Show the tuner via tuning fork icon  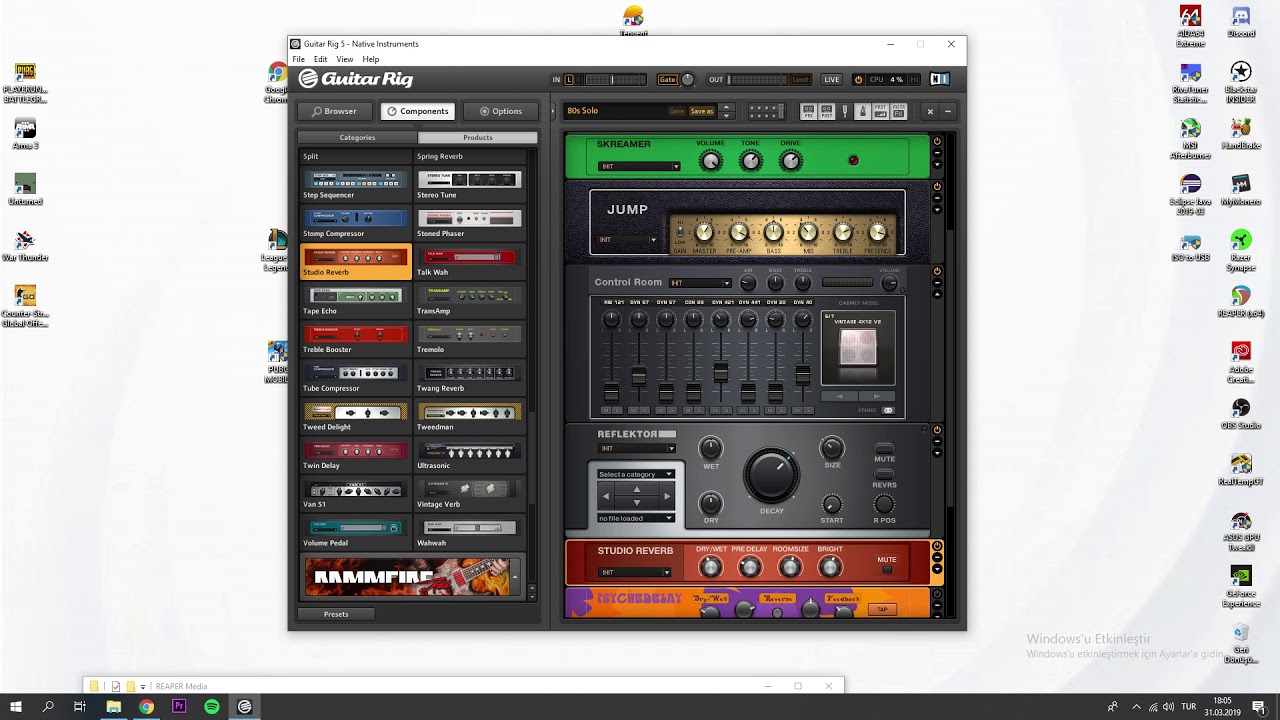(845, 111)
